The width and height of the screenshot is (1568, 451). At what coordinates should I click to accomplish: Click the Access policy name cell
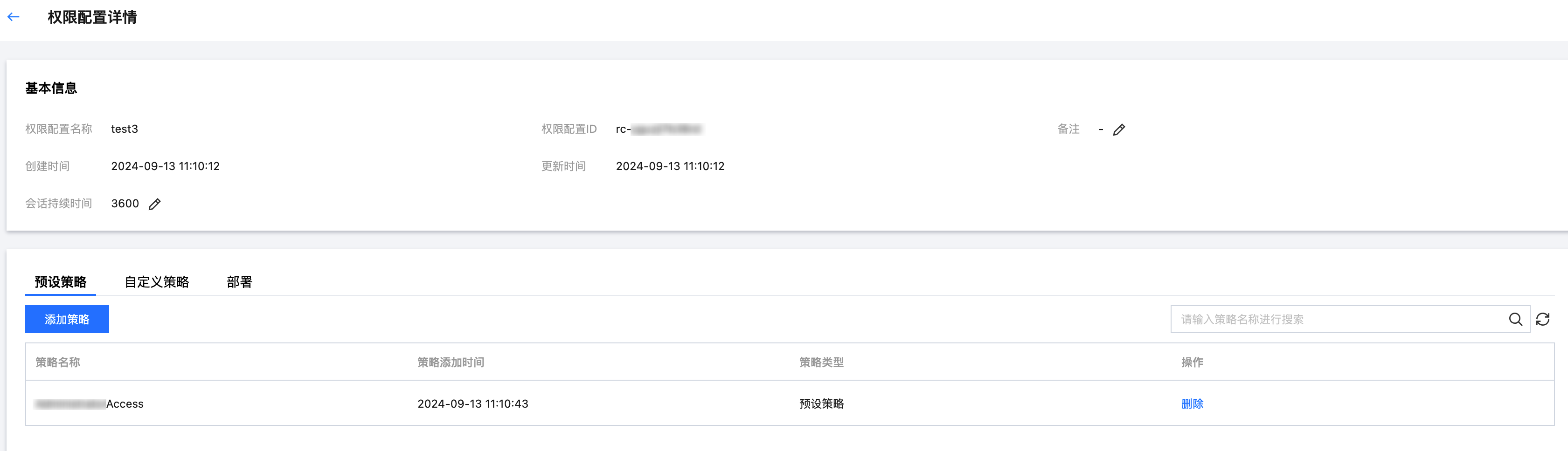(x=90, y=403)
